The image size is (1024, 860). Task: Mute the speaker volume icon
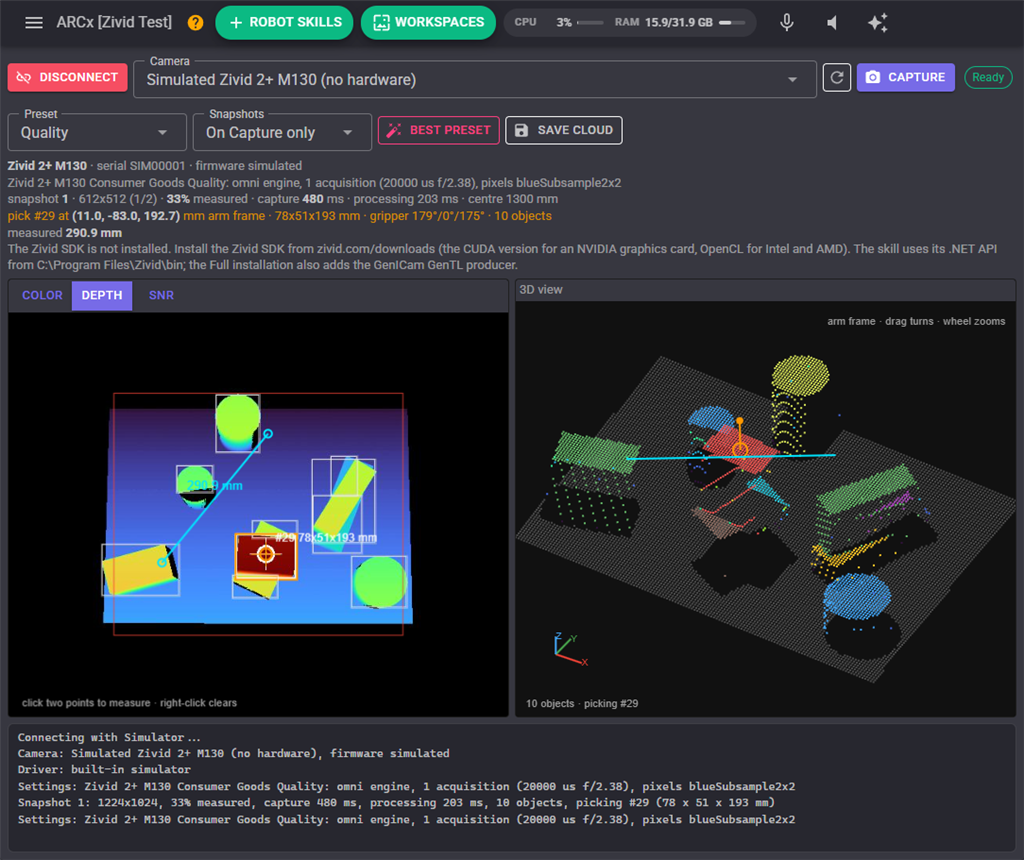pyautogui.click(x=832, y=23)
